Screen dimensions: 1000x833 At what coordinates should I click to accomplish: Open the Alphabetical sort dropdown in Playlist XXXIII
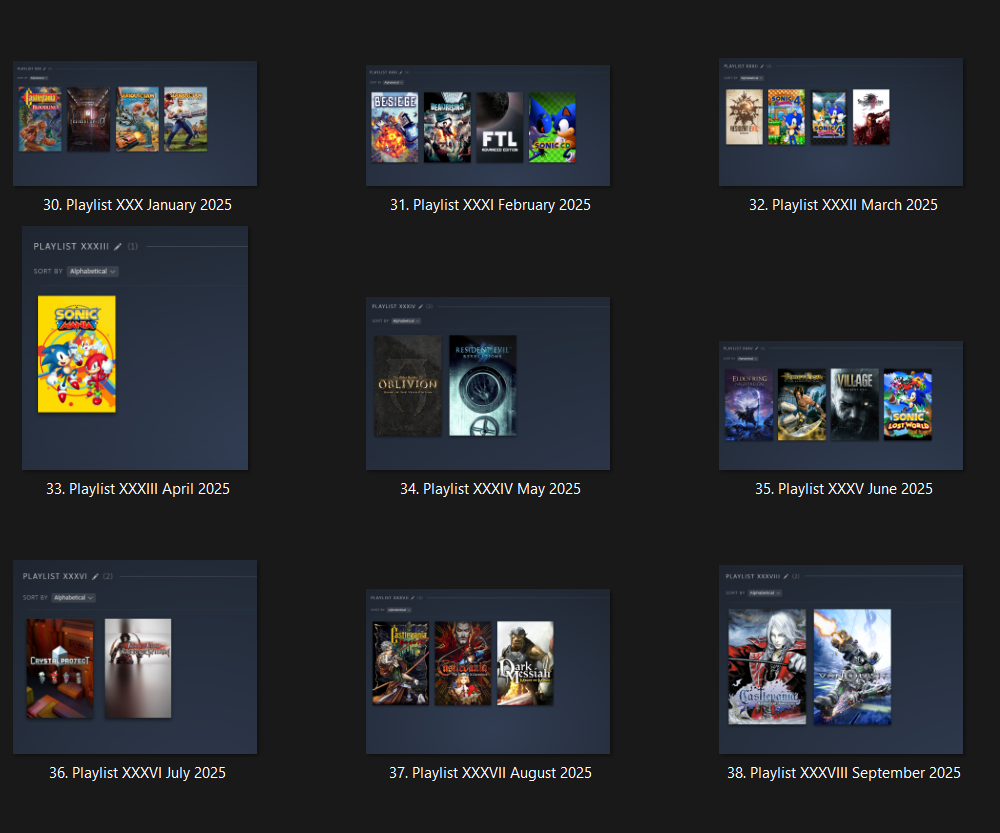[92, 272]
